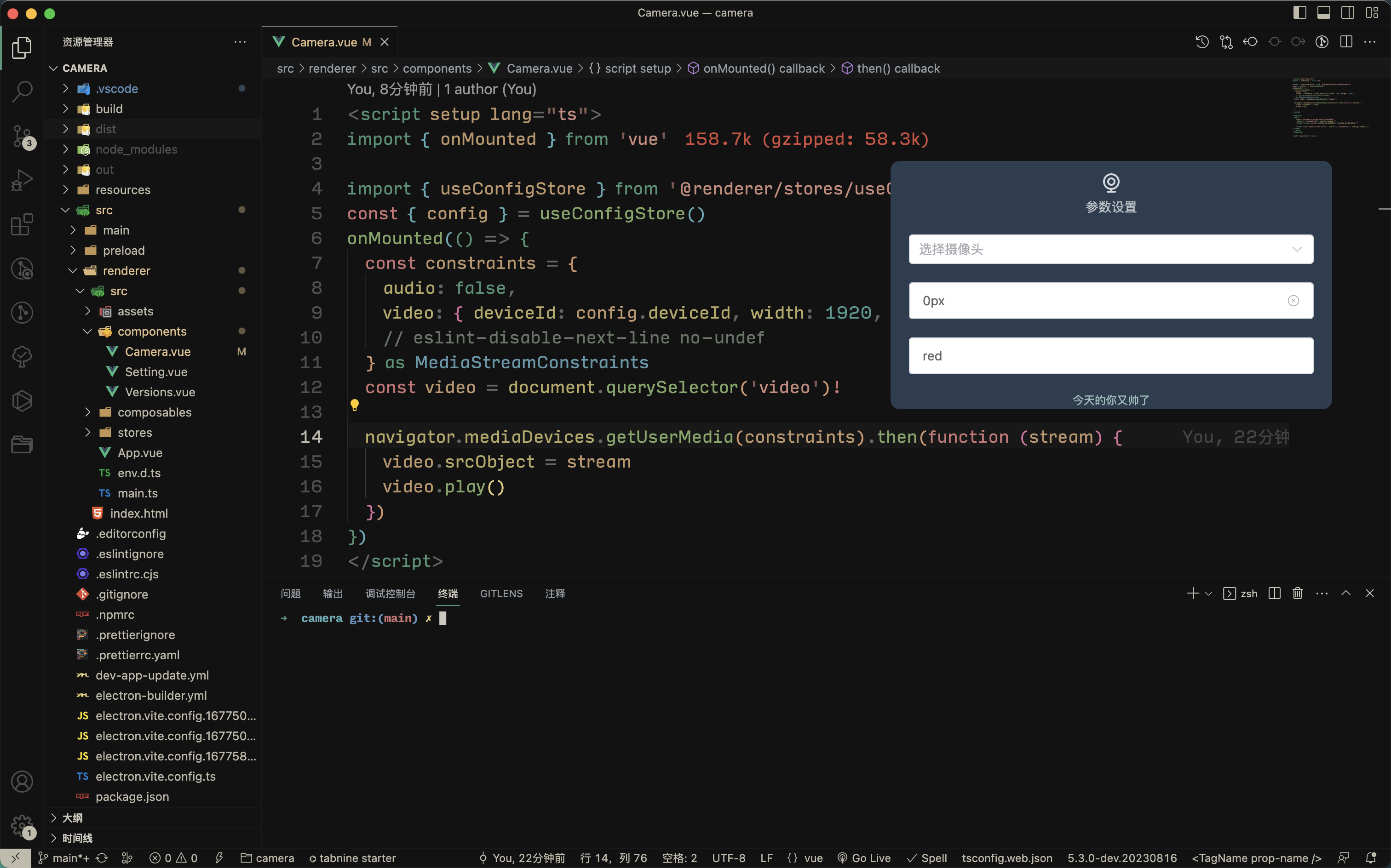Viewport: 1391px width, 868px height.
Task: Toggle bottom panel layout icon
Action: click(1324, 12)
